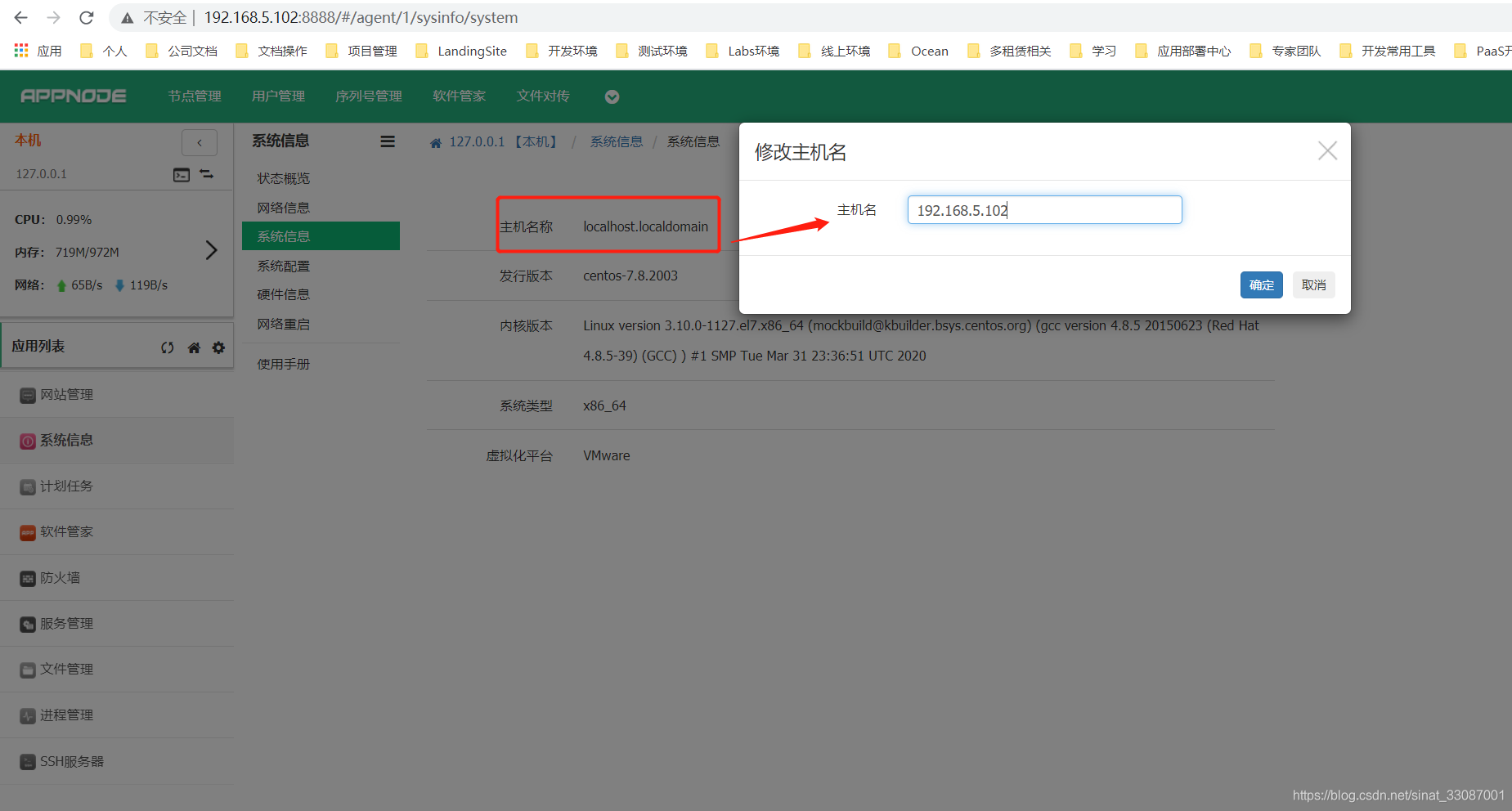Viewport: 1512px width, 811px height.
Task: Open 线上环境 bookmark folder
Action: 834,51
